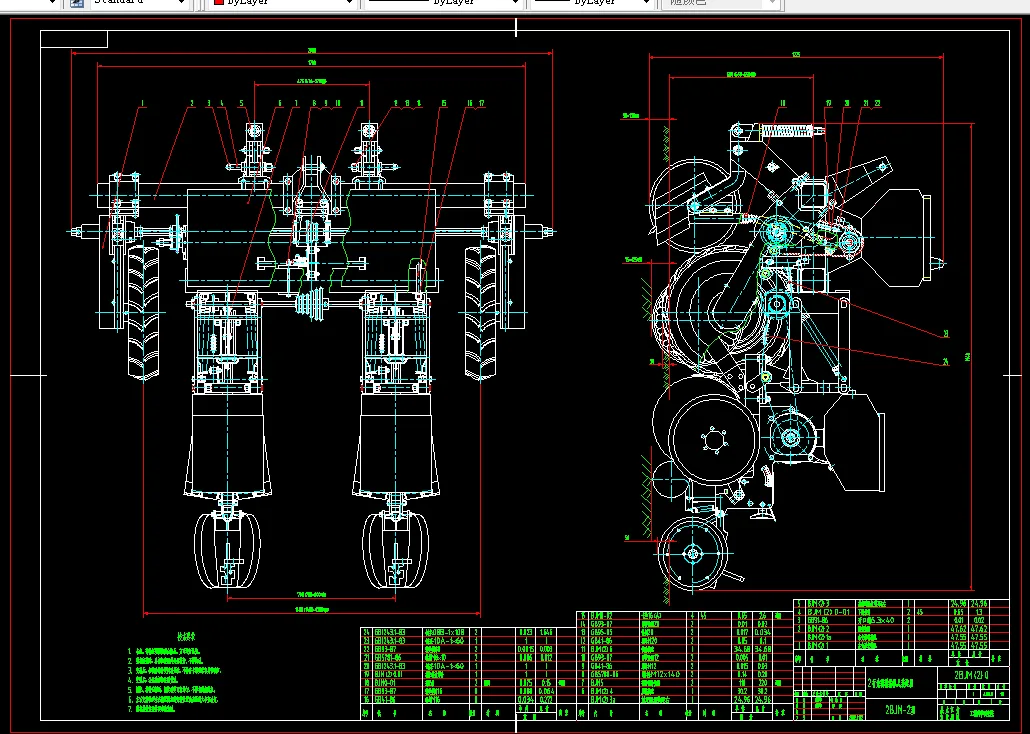Select balloon number 1 in front view
Image resolution: width=1030 pixels, height=734 pixels.
143,103
